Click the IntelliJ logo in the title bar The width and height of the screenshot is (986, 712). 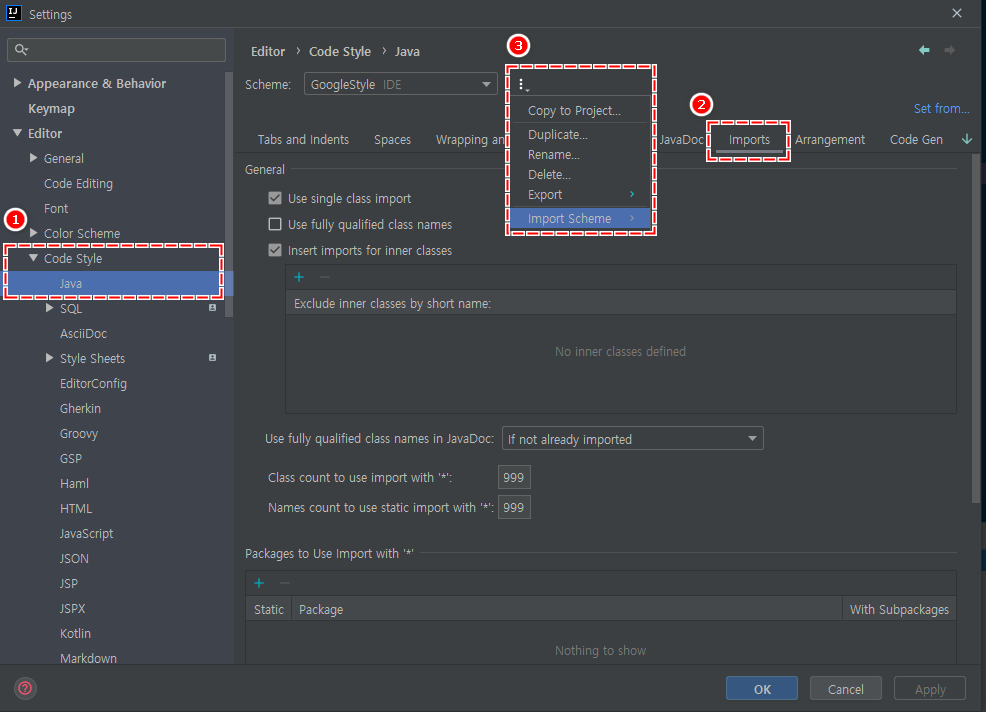(12, 13)
